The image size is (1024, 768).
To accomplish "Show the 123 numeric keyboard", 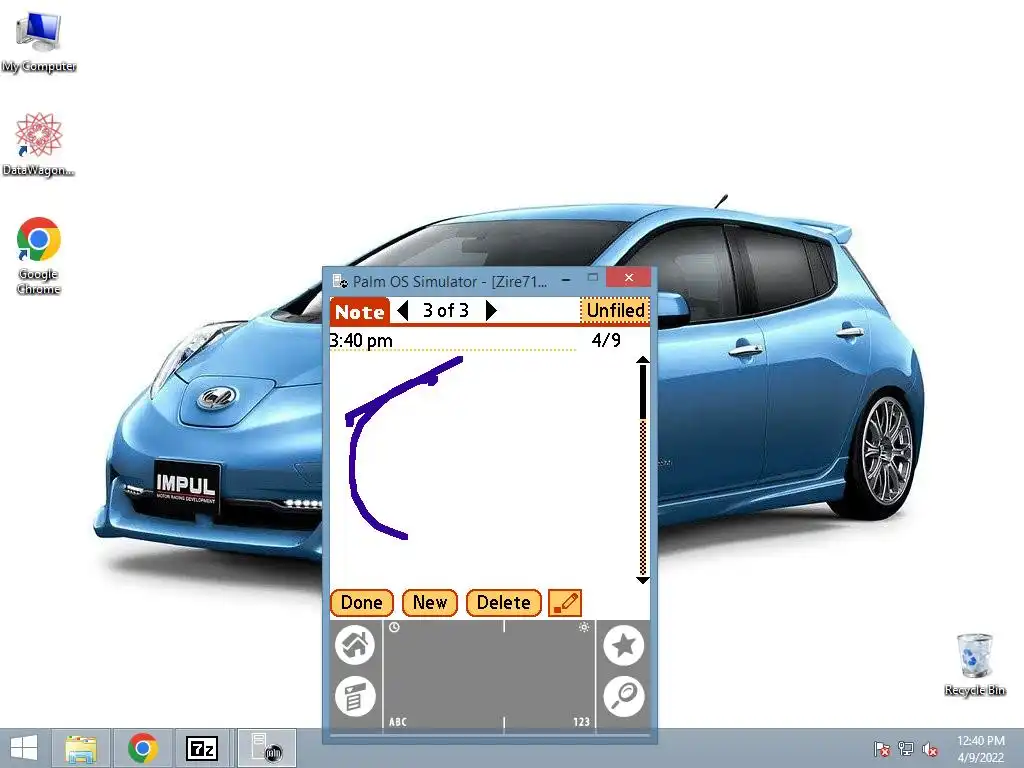I will (581, 722).
